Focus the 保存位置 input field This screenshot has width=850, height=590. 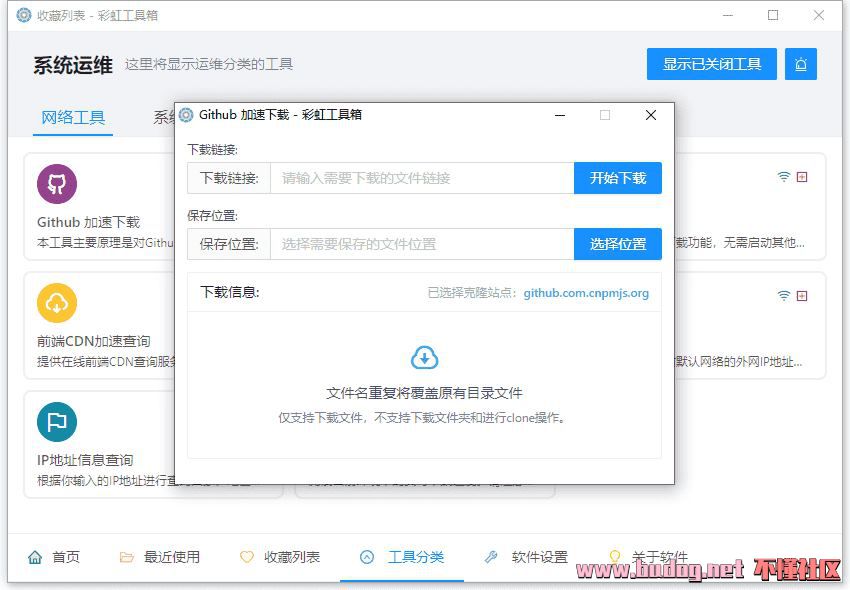click(x=422, y=244)
